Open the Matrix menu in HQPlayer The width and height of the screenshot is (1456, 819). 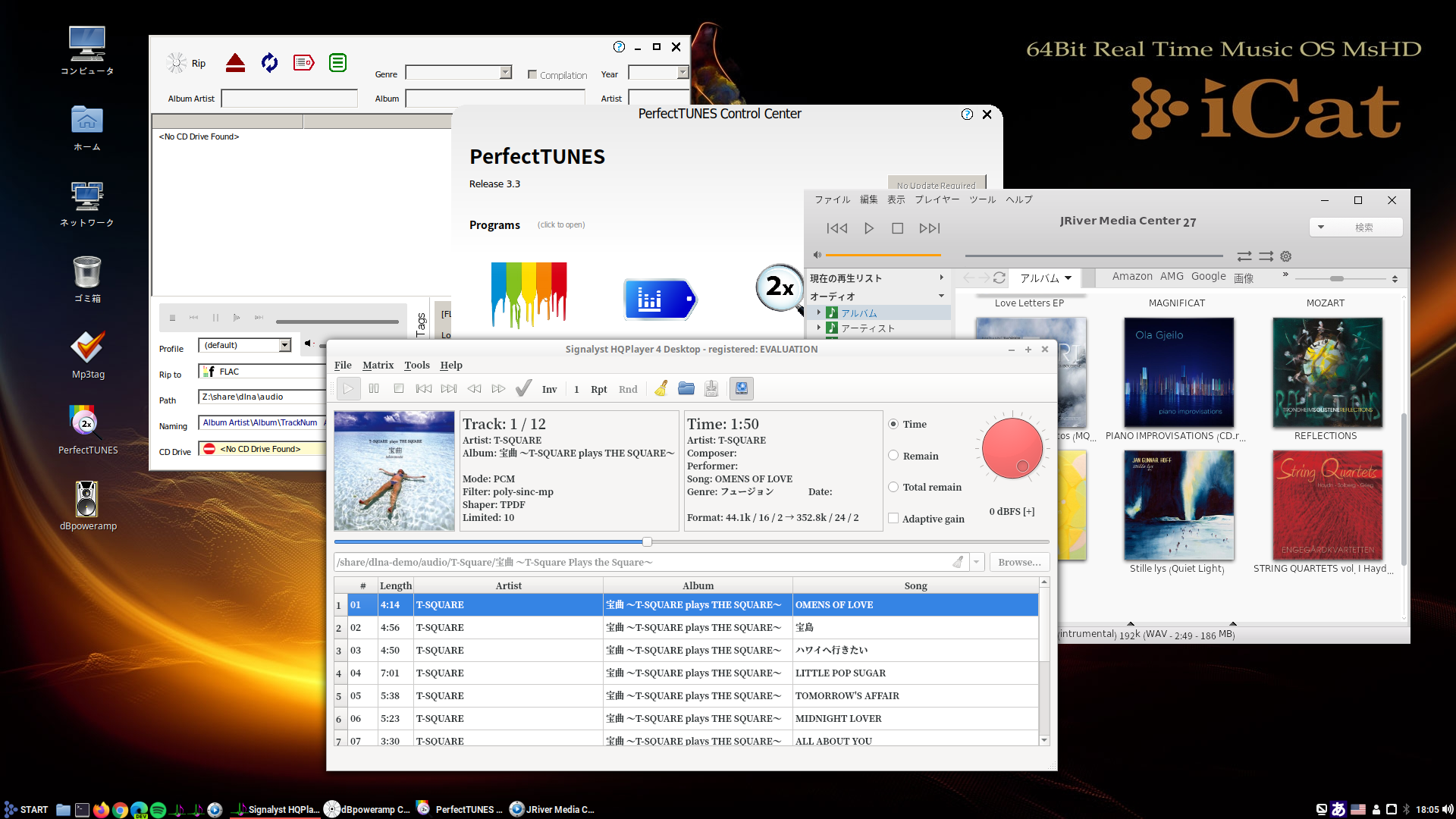tap(378, 365)
